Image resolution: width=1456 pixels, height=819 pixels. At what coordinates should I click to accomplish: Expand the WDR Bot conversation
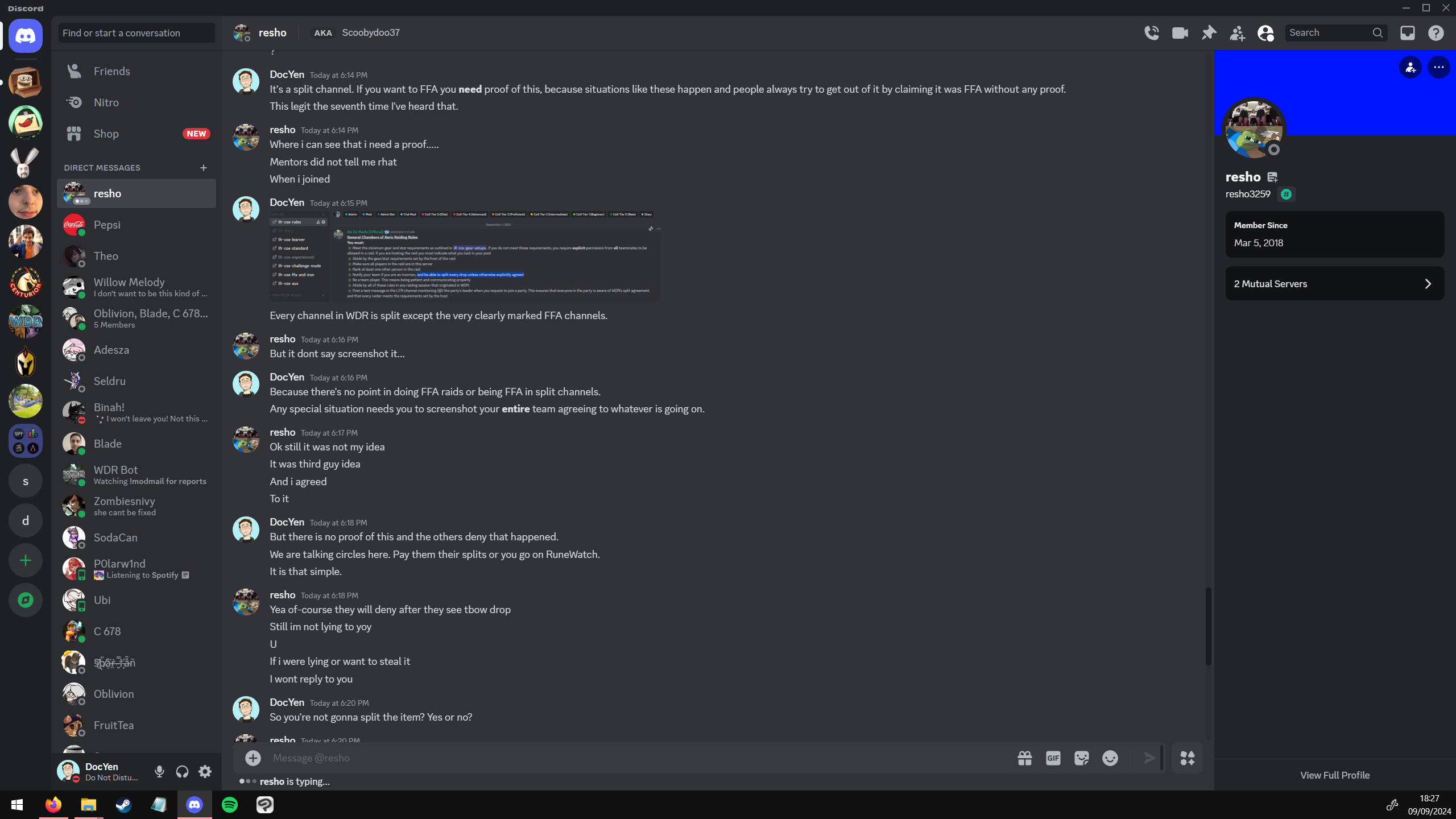(x=136, y=474)
